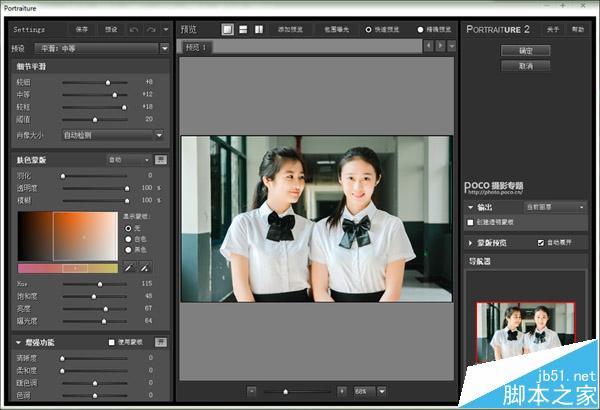Screen dimensions: 600x410
Task: Click the 取消 cancel button
Action: point(525,66)
